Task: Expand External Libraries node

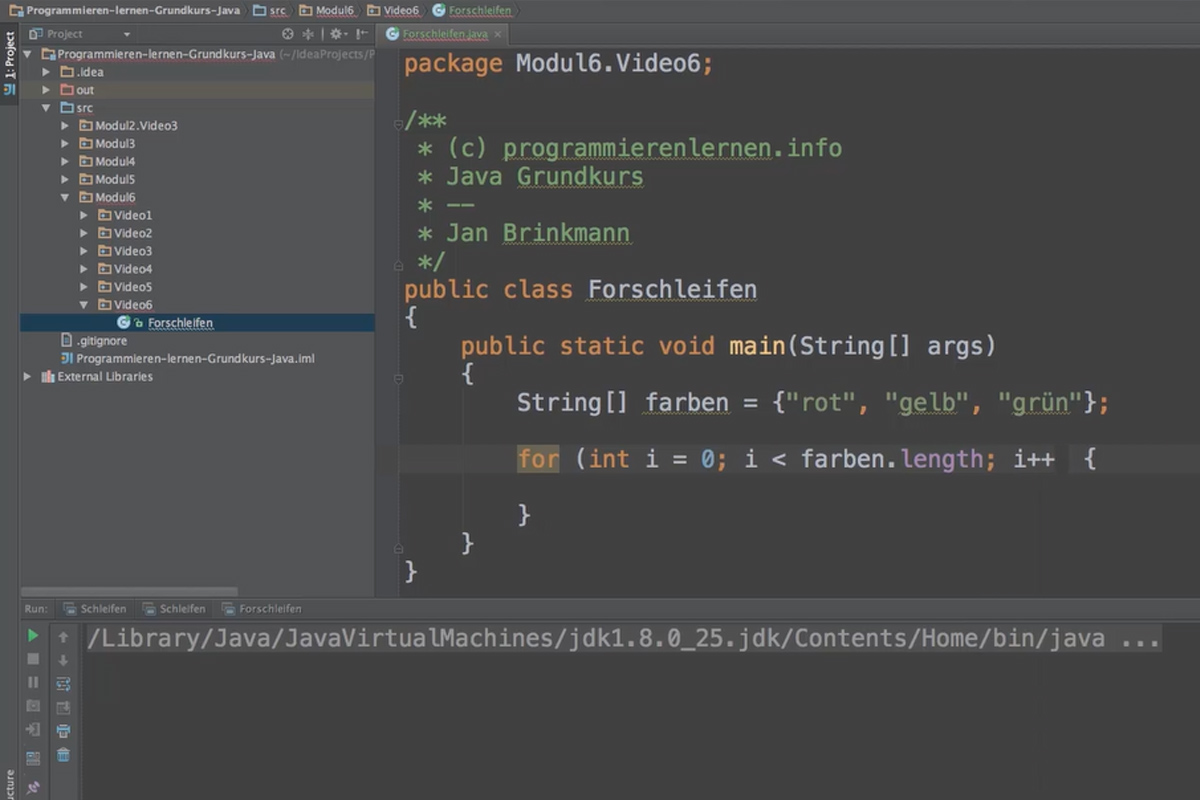Action: pos(28,377)
